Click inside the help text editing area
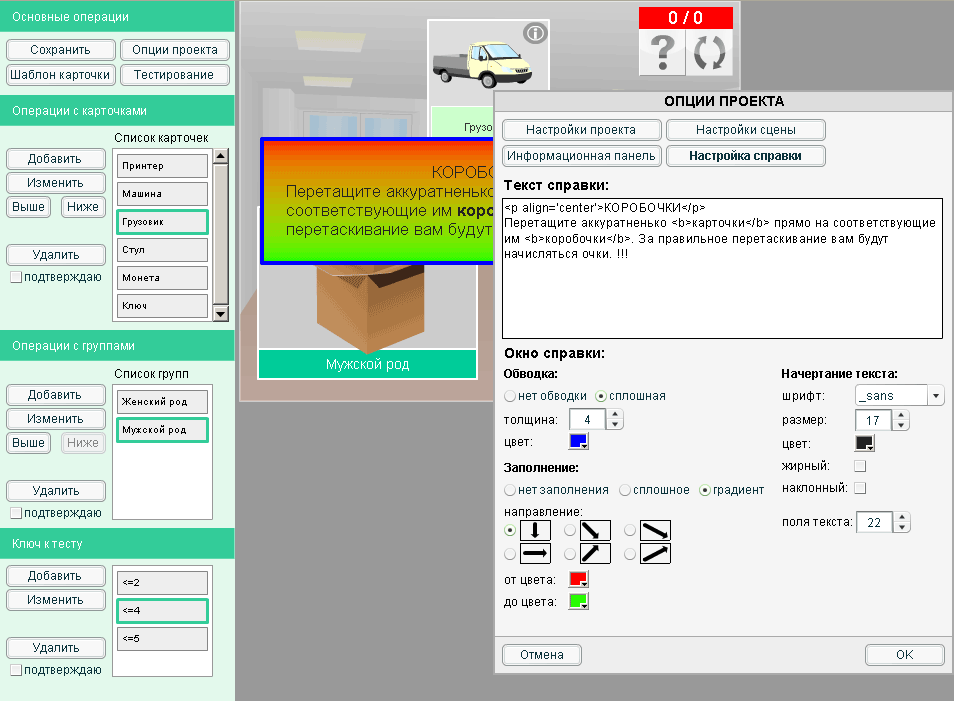 pyautogui.click(x=722, y=268)
